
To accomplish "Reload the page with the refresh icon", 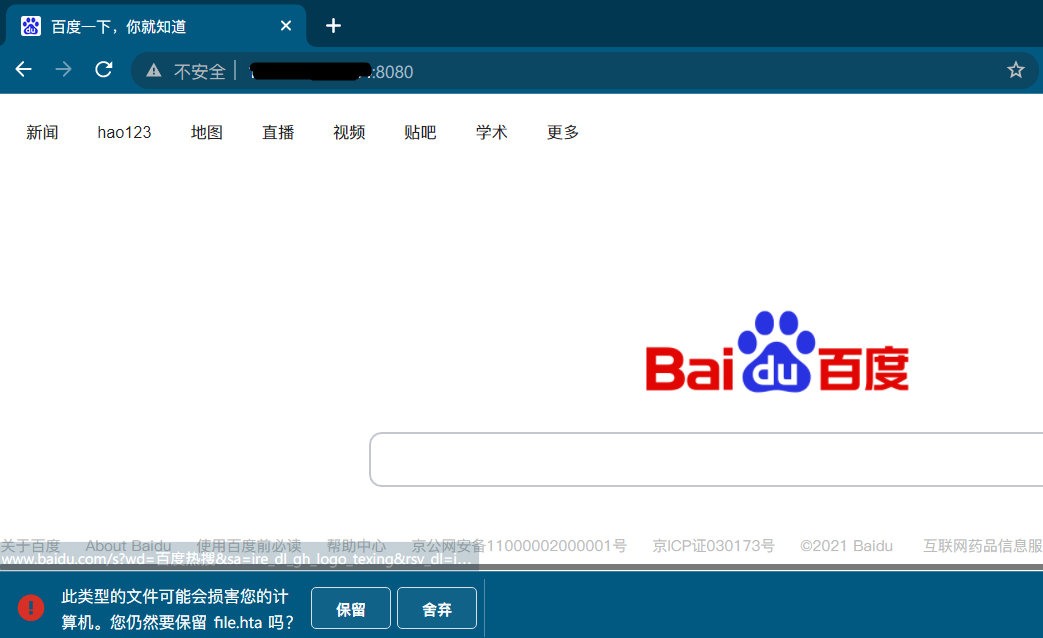I will pos(104,69).
